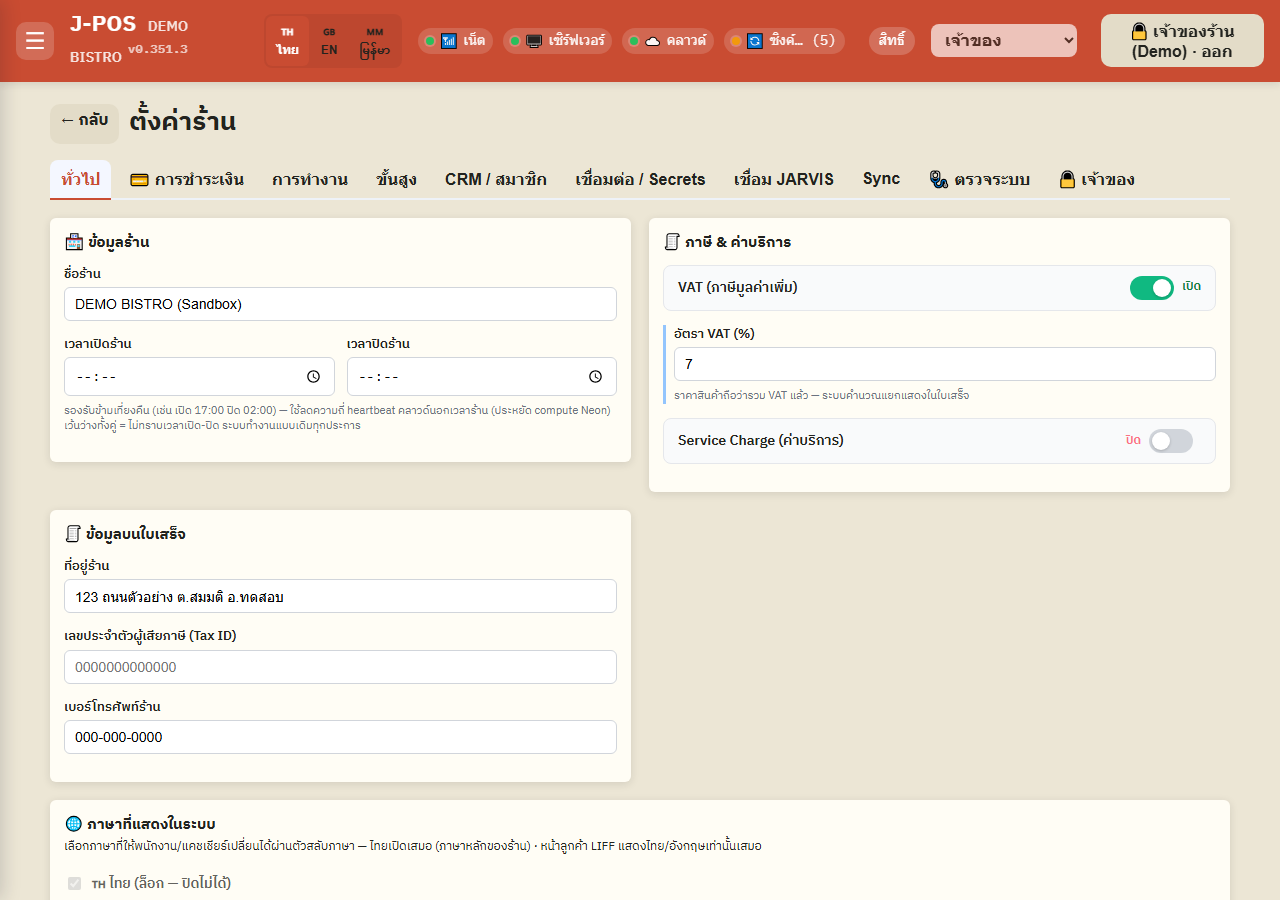1280x900 pixels.
Task: Switch language to ไทย (TH)
Action: point(288,41)
